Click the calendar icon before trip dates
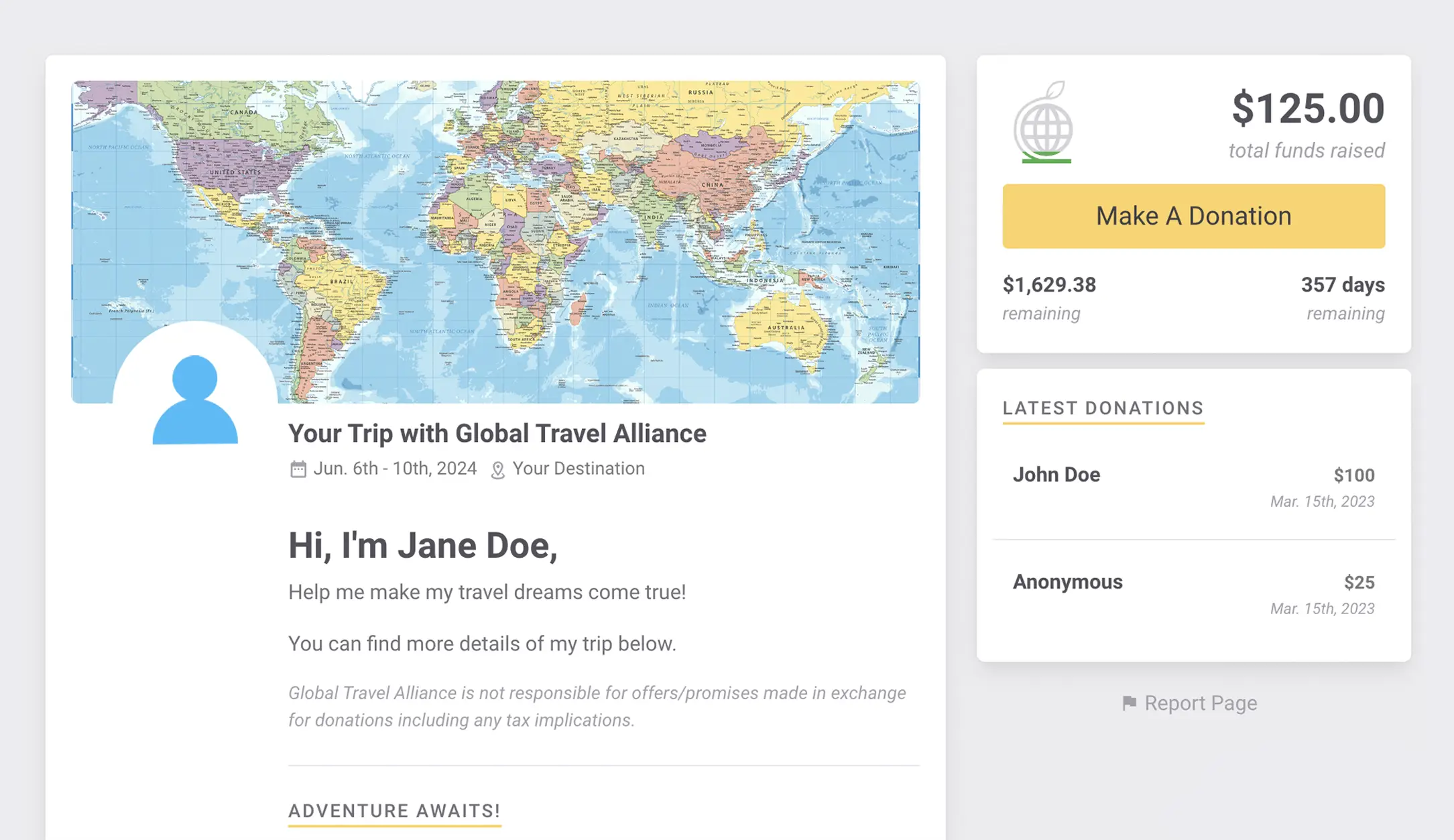Screen dimensions: 1454x840 point(298,469)
